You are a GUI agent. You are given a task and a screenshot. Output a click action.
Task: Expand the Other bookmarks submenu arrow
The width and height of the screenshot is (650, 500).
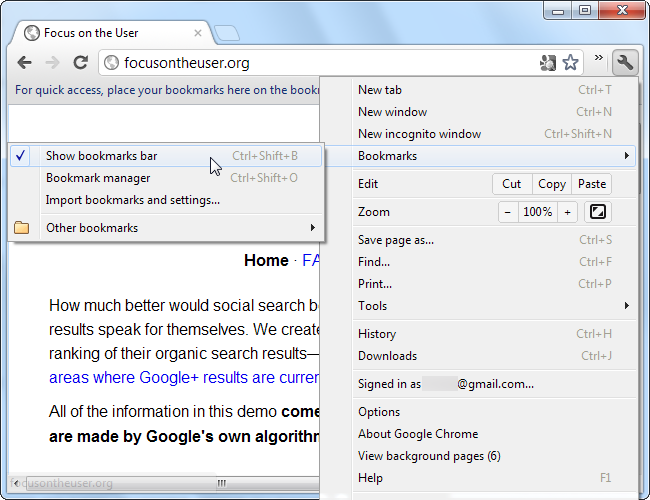click(x=313, y=228)
